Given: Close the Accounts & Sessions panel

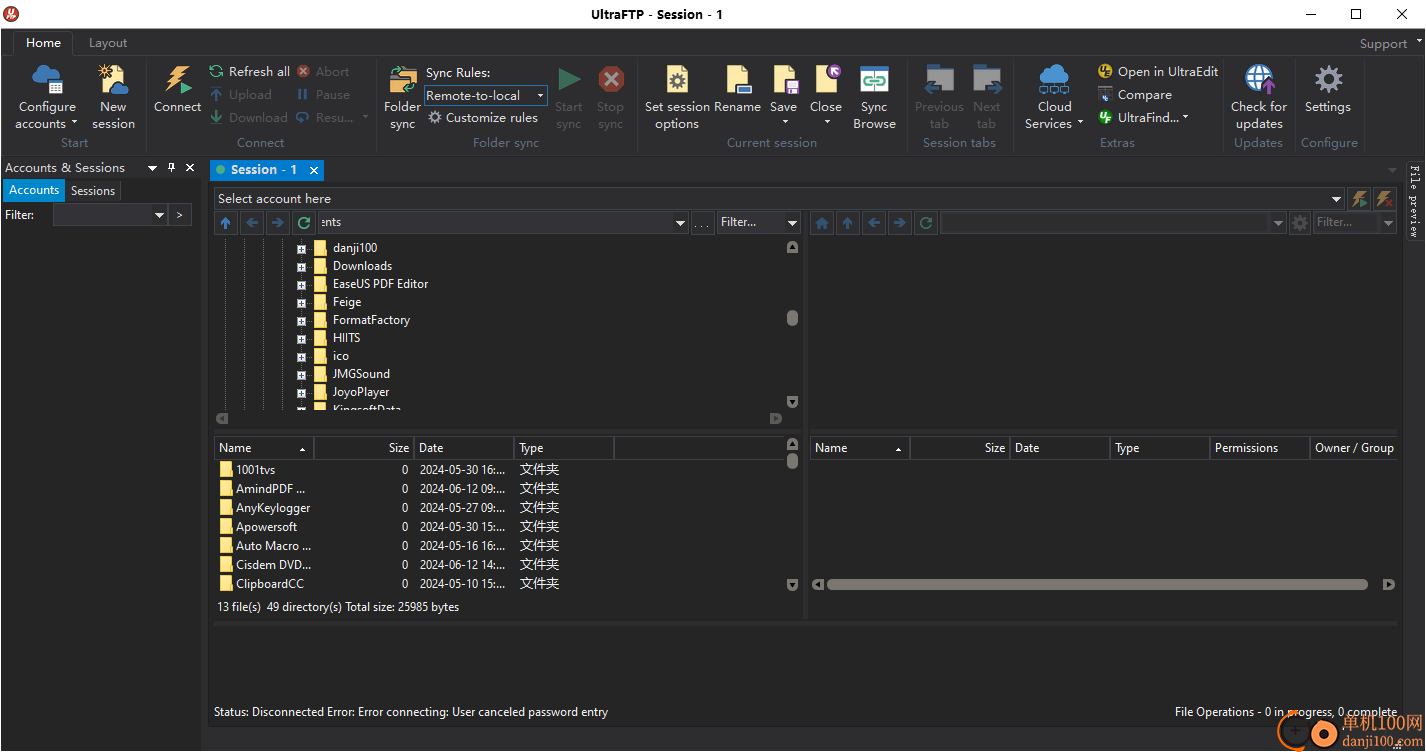Looking at the screenshot, I should coord(190,168).
